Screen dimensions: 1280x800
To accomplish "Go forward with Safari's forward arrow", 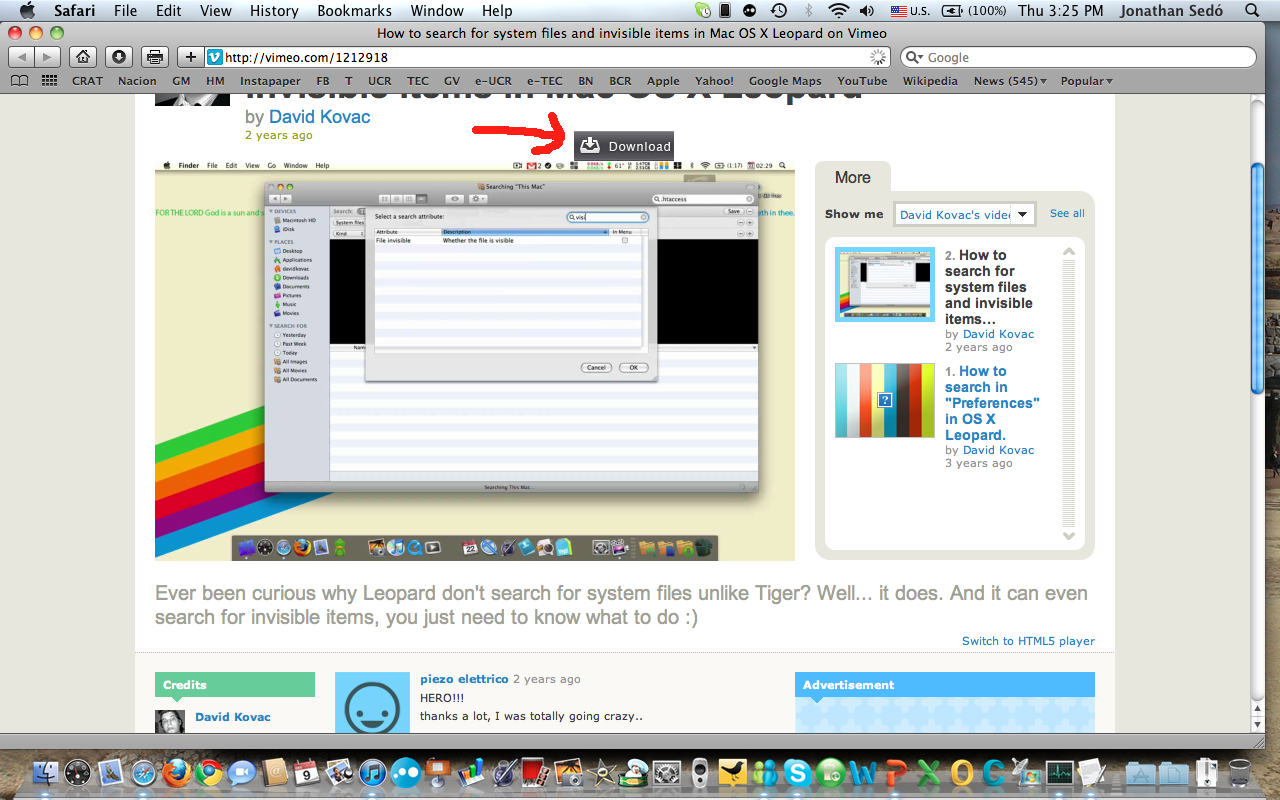I will (x=47, y=57).
